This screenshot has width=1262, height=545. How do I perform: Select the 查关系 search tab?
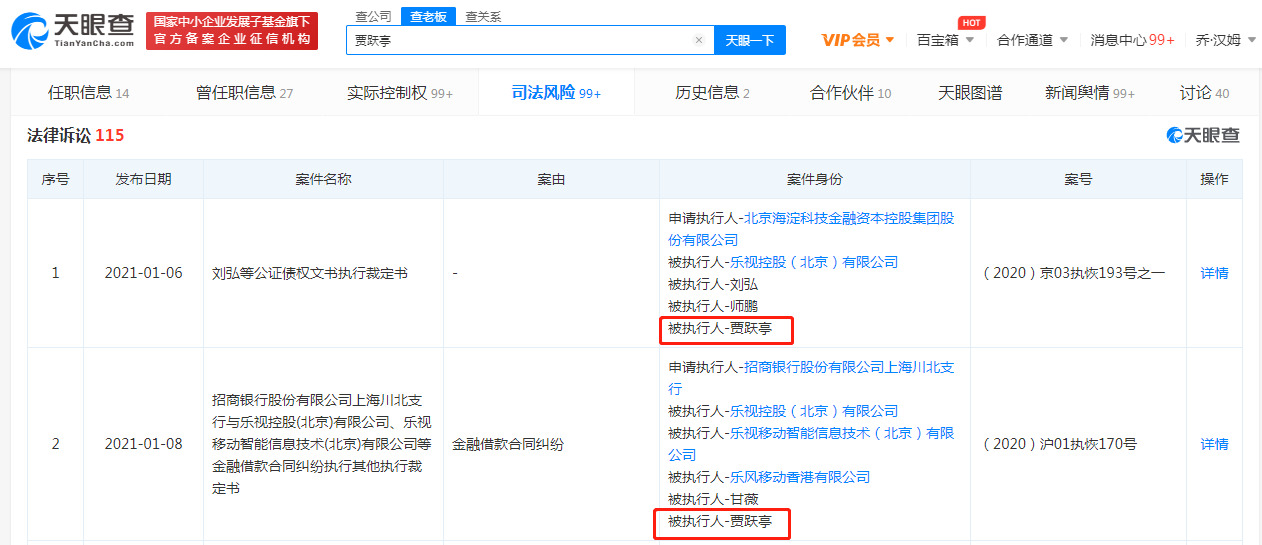pyautogui.click(x=484, y=16)
